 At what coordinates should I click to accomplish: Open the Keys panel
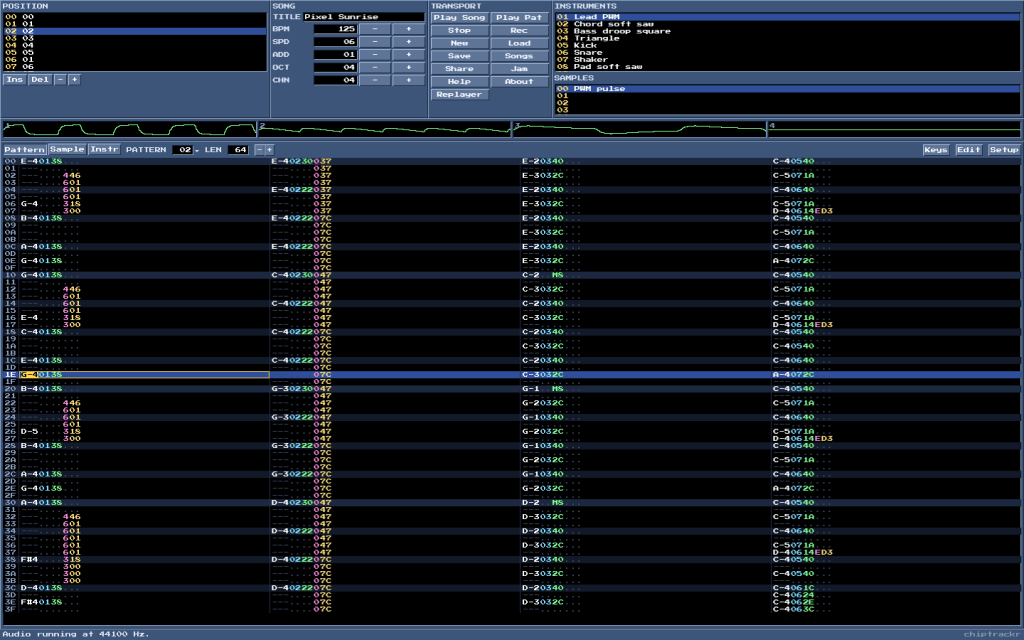coord(936,150)
